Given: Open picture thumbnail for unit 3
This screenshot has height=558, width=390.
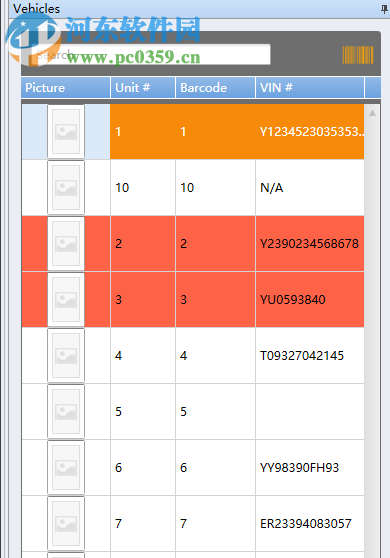Looking at the screenshot, I should tap(66, 299).
